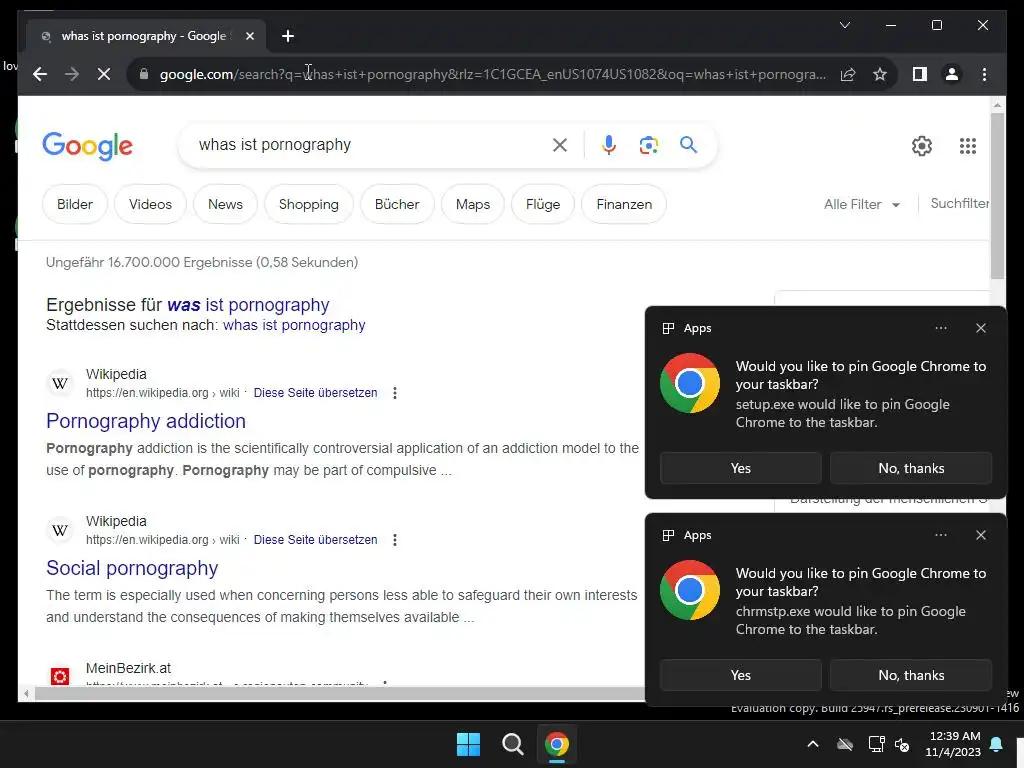Open the Windows Start menu
Image resolution: width=1024 pixels, height=768 pixels.
coord(468,744)
